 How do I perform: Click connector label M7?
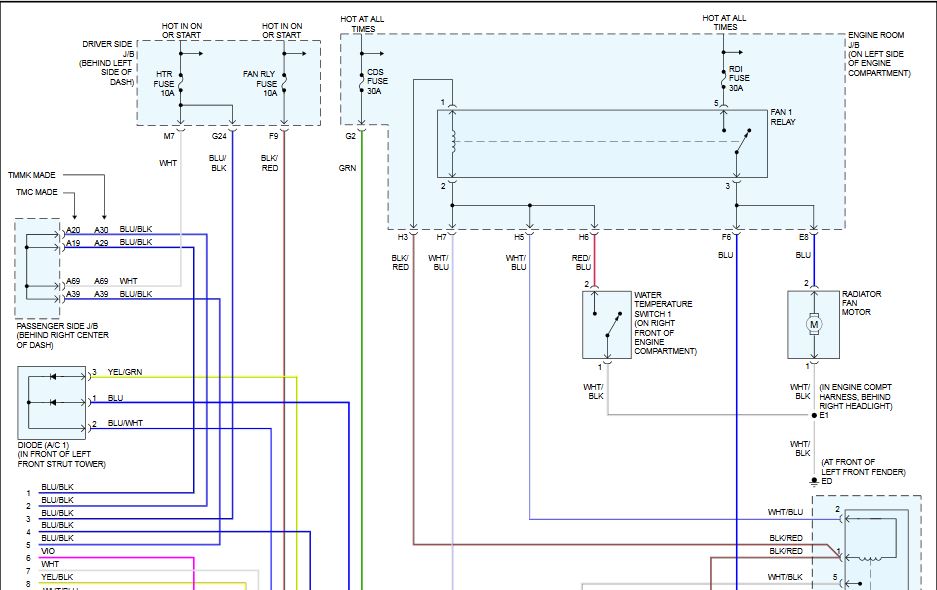[169, 136]
